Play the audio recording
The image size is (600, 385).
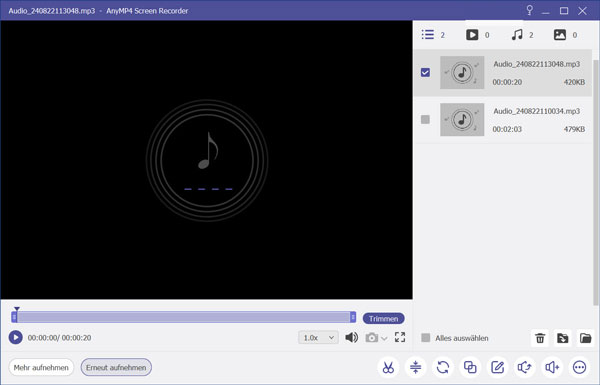16,338
